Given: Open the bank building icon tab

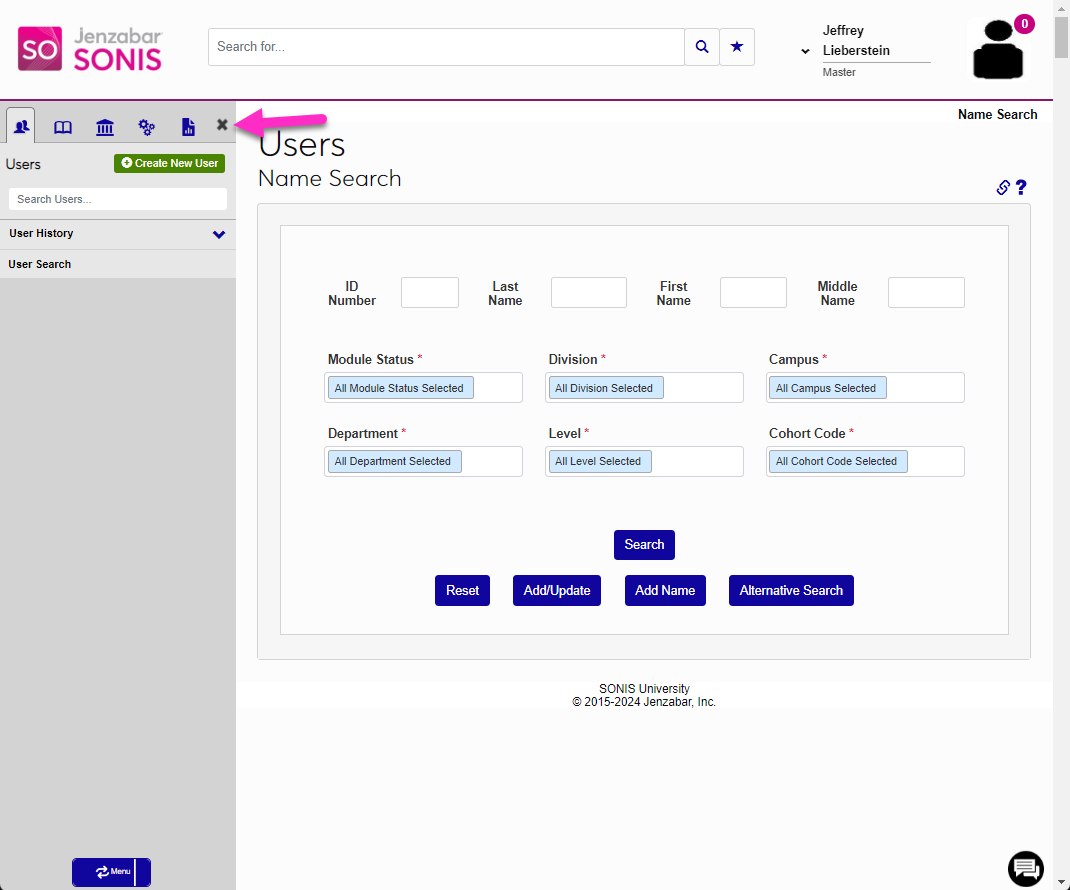Looking at the screenshot, I should click(105, 126).
